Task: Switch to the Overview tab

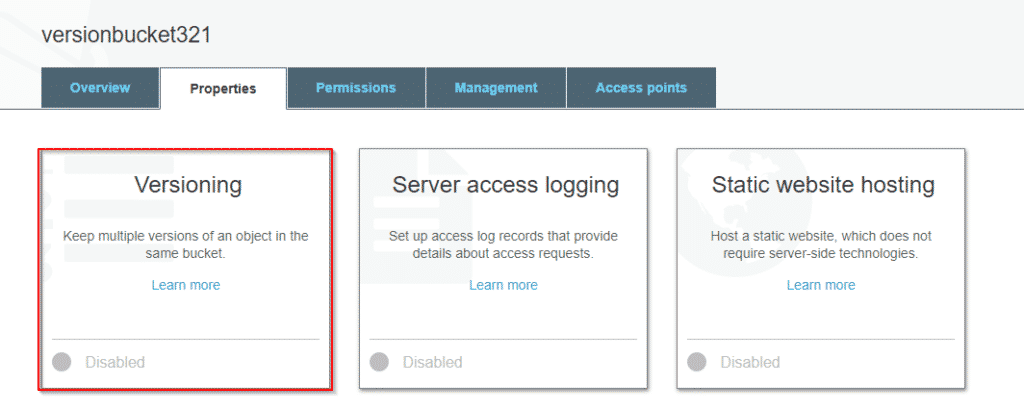Action: 100,87
